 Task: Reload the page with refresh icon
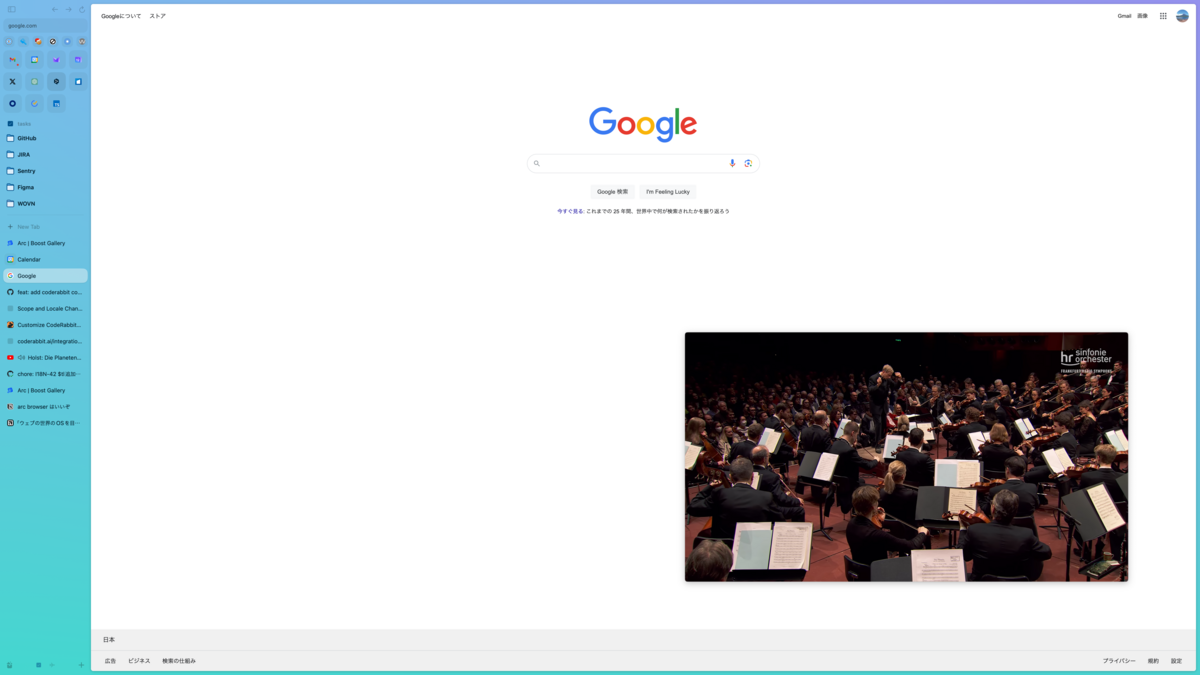click(x=82, y=9)
